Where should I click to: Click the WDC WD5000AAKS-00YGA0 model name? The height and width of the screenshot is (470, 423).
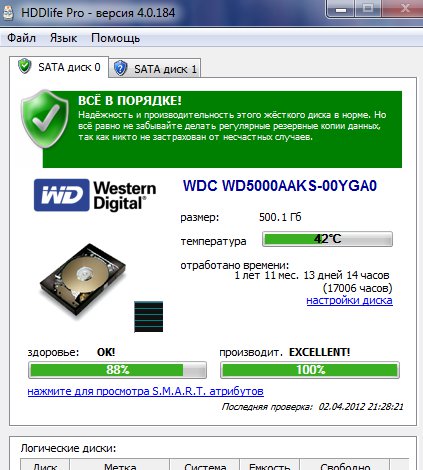coord(280,186)
